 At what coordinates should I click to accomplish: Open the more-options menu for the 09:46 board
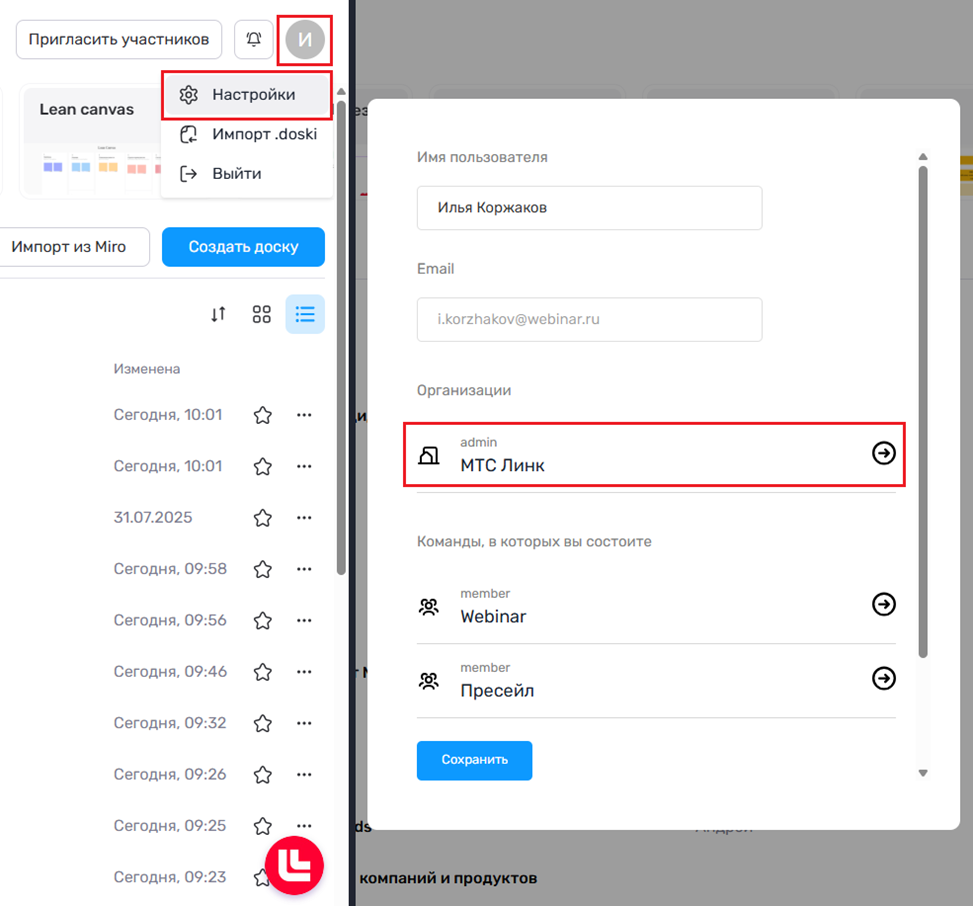pyautogui.click(x=304, y=671)
